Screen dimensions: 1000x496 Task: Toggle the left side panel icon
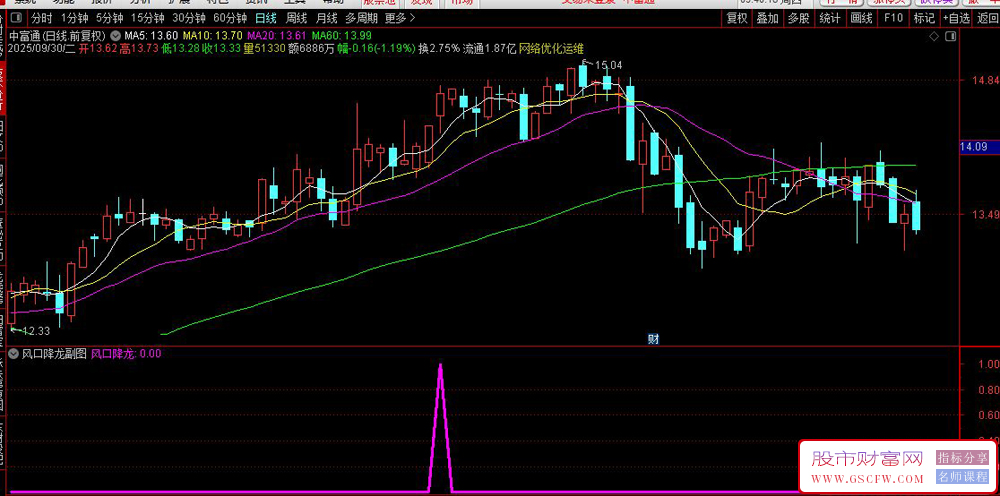[16, 18]
